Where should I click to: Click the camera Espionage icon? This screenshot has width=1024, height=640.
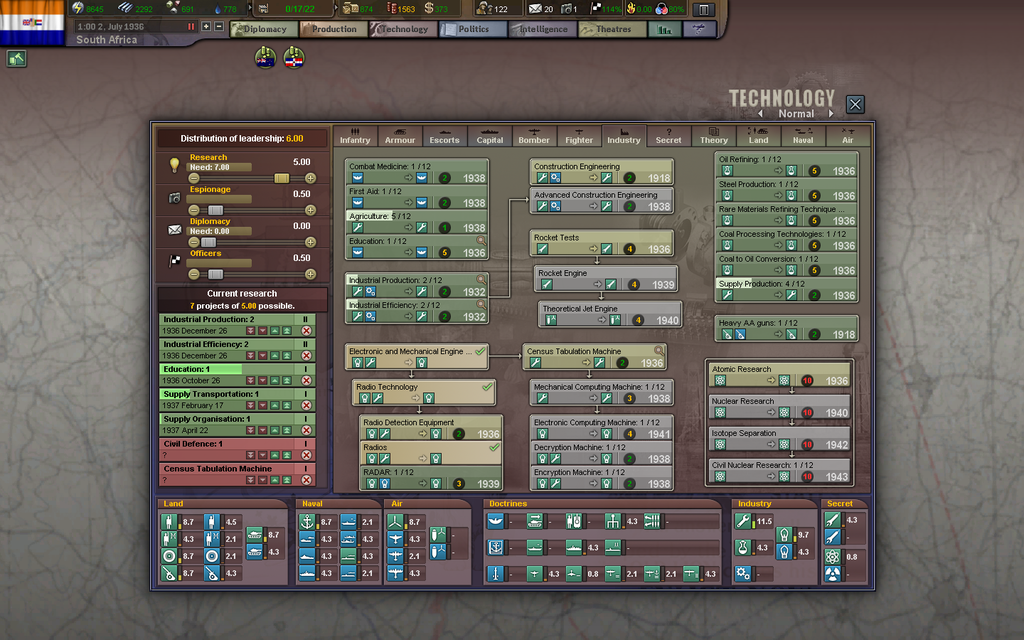coord(174,197)
